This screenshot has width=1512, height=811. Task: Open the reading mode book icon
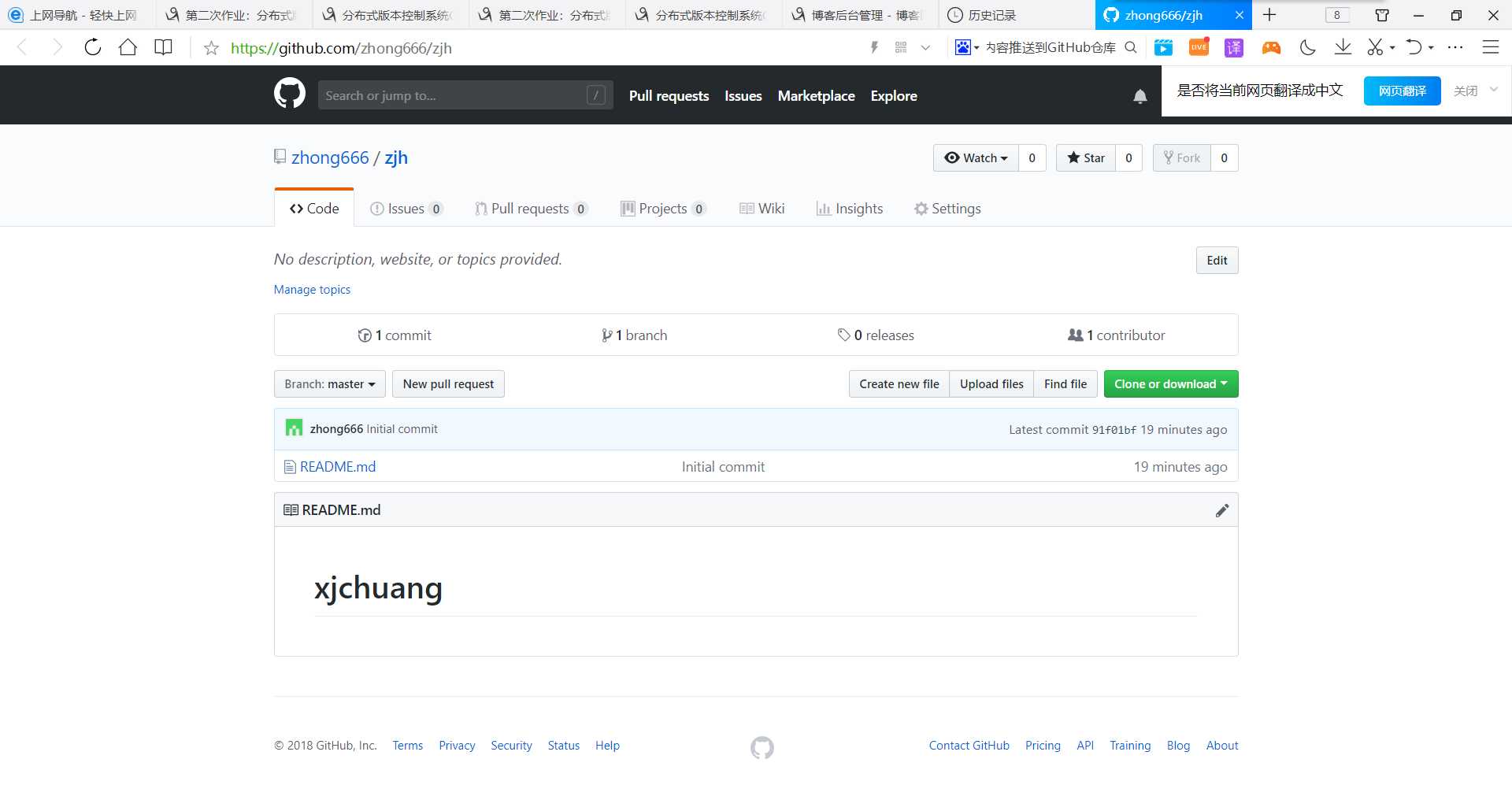[x=163, y=47]
